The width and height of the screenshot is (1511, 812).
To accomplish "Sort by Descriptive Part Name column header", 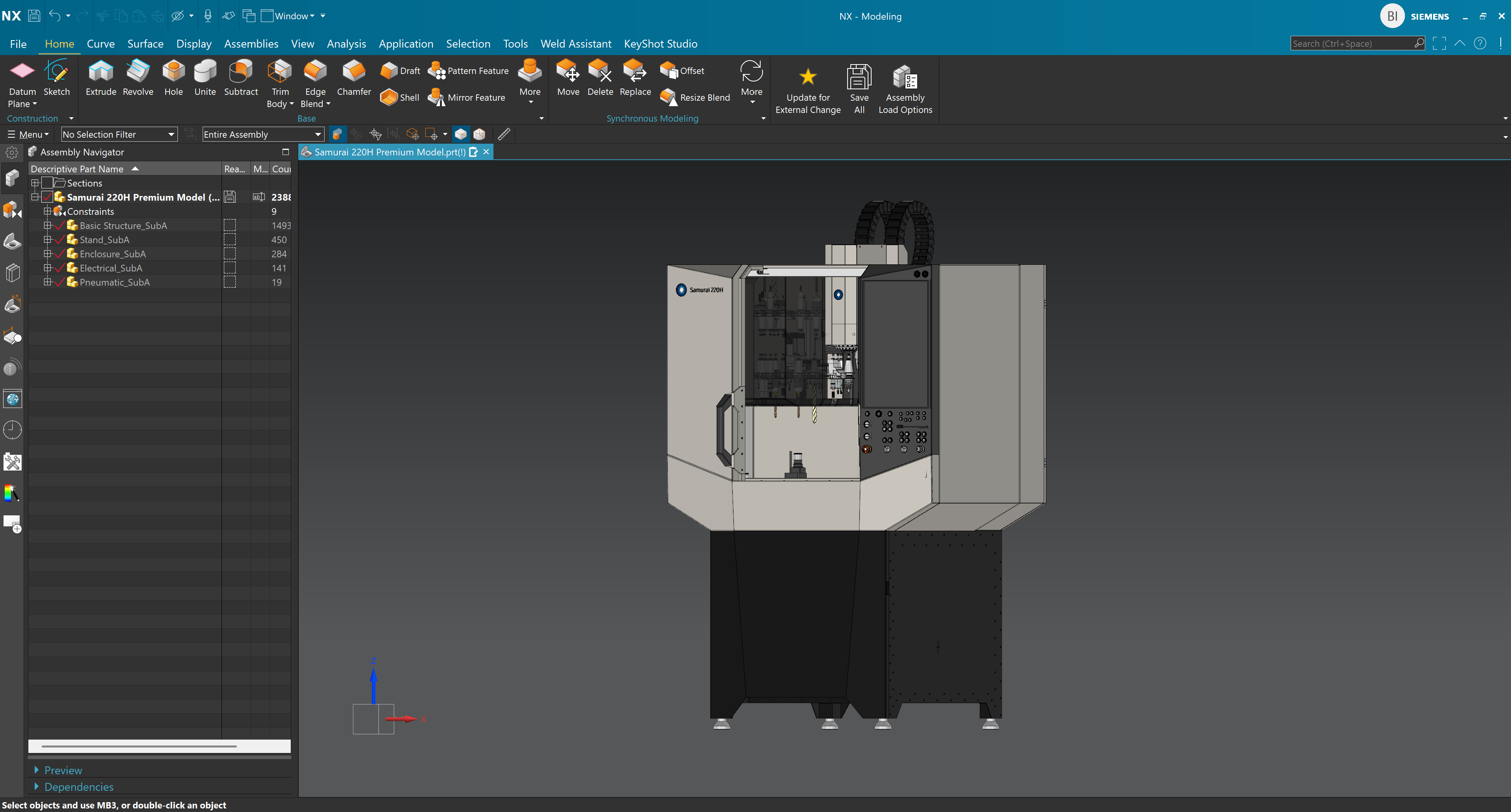I will 125,169.
